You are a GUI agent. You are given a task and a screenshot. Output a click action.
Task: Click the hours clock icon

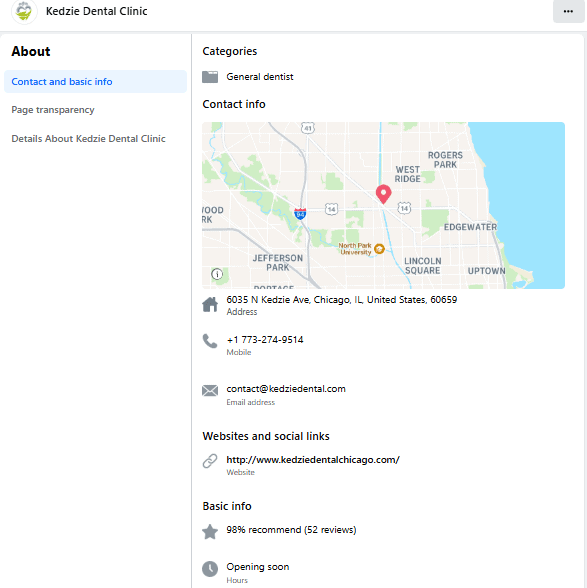210,569
